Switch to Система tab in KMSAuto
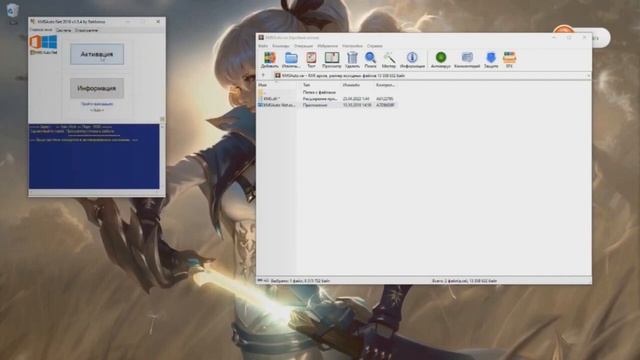 64,30
